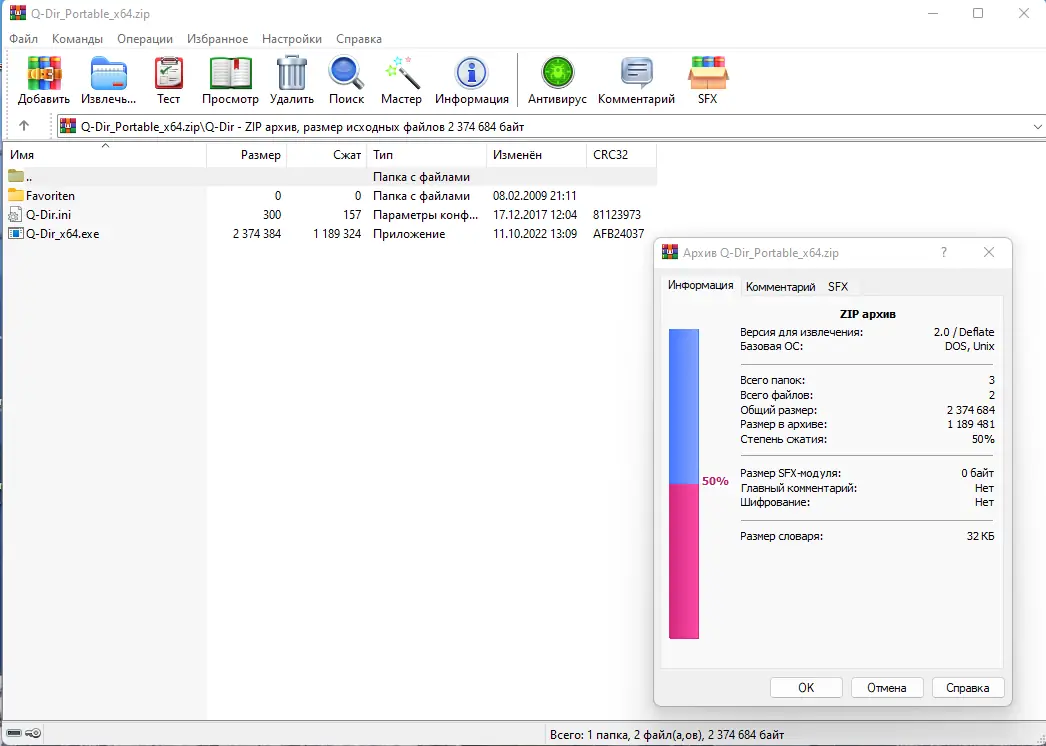Click the OK button in dialog

tap(806, 688)
